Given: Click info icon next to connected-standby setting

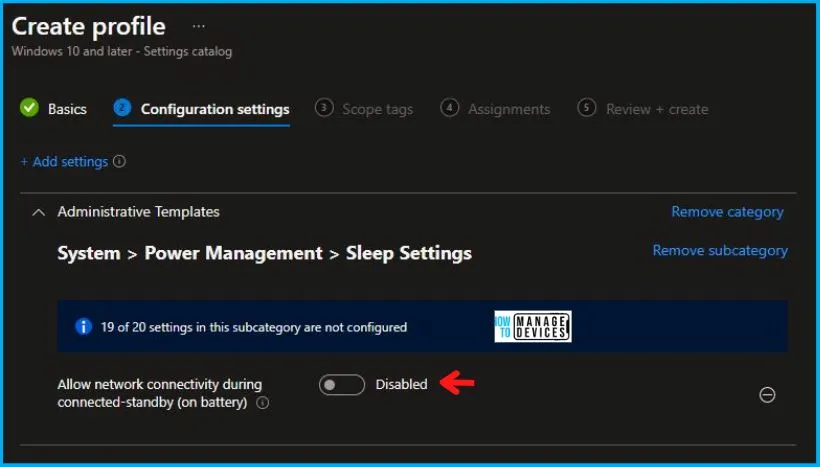Looking at the screenshot, I should [263, 403].
